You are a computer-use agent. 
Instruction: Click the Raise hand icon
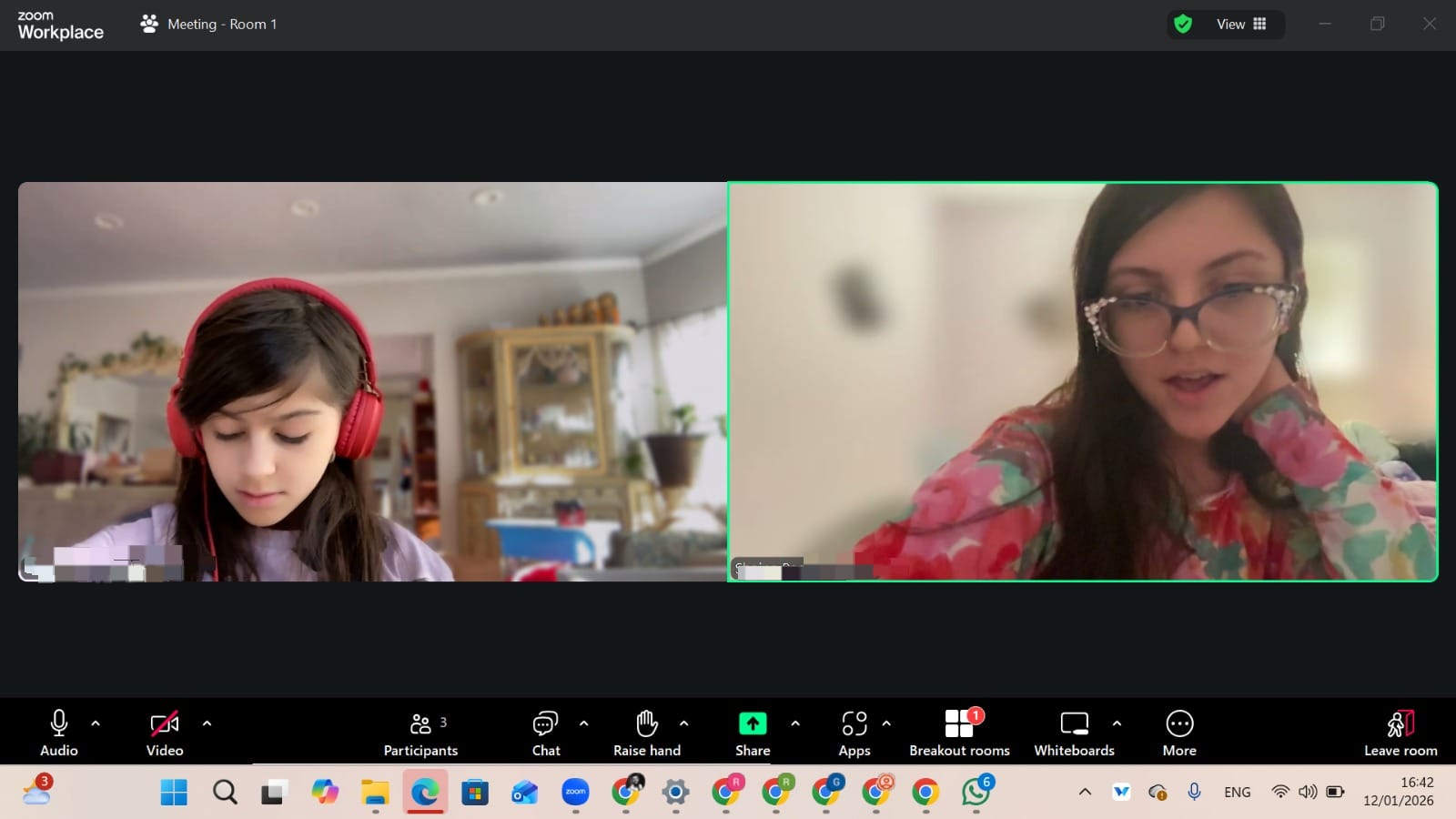[x=646, y=733]
